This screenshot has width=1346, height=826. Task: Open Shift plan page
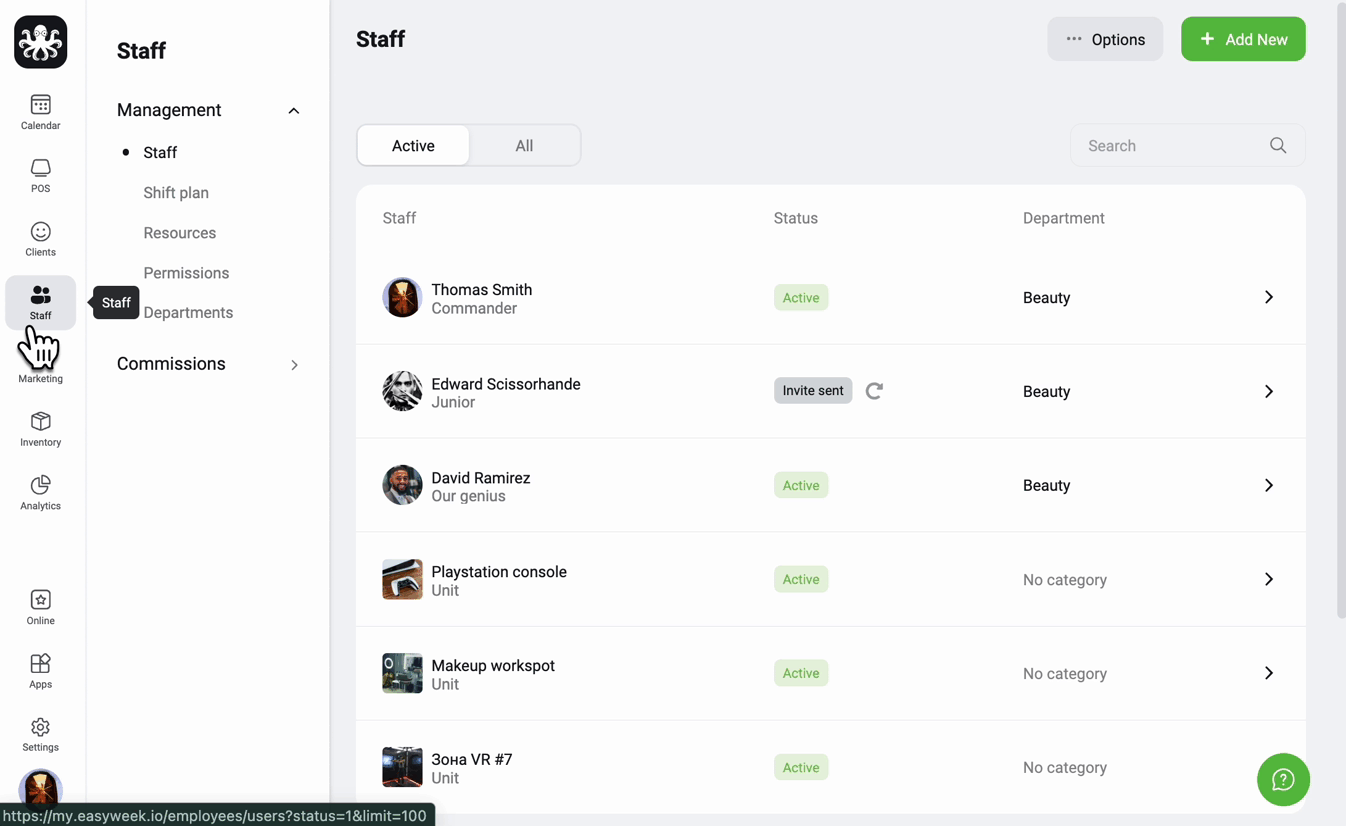pos(176,193)
